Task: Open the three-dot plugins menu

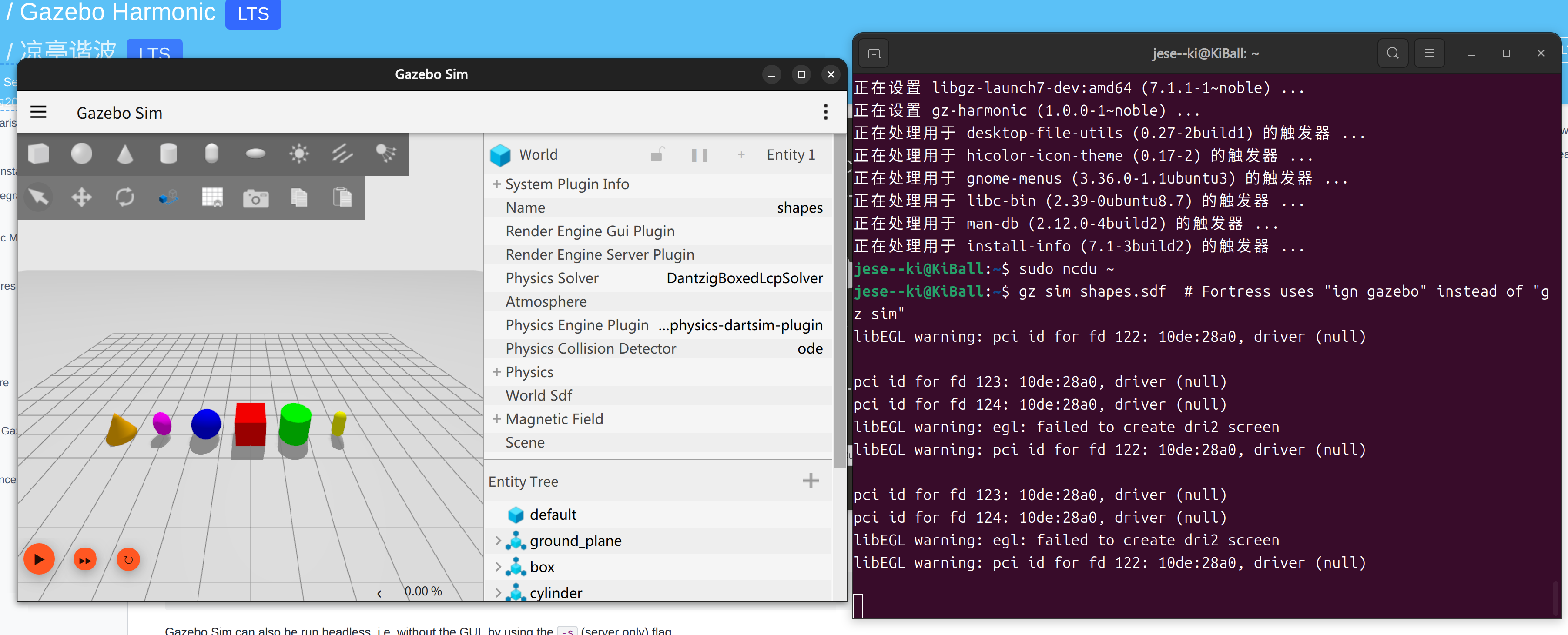Action: (x=825, y=113)
